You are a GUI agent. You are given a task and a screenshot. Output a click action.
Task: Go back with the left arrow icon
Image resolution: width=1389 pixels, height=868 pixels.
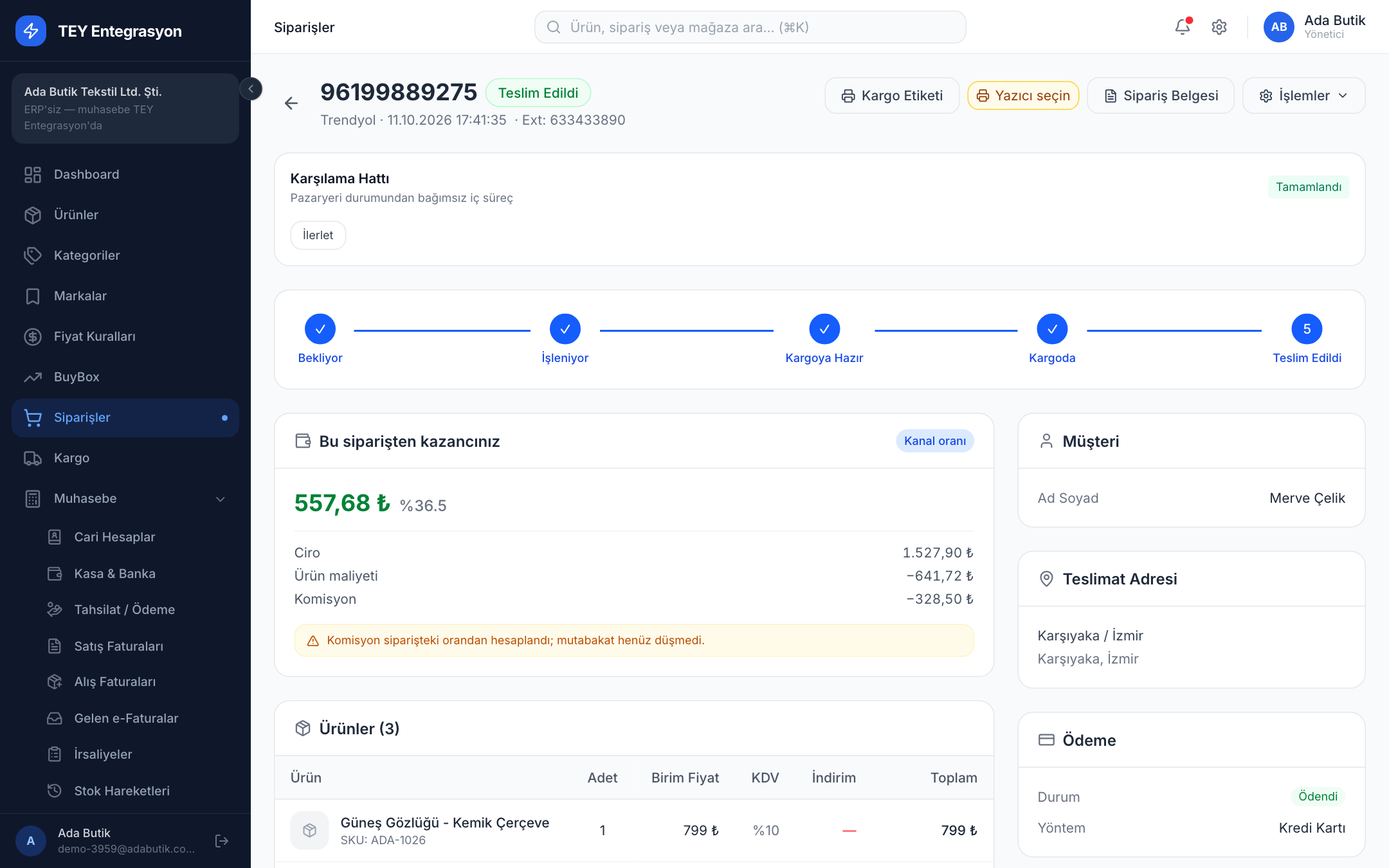pos(291,103)
